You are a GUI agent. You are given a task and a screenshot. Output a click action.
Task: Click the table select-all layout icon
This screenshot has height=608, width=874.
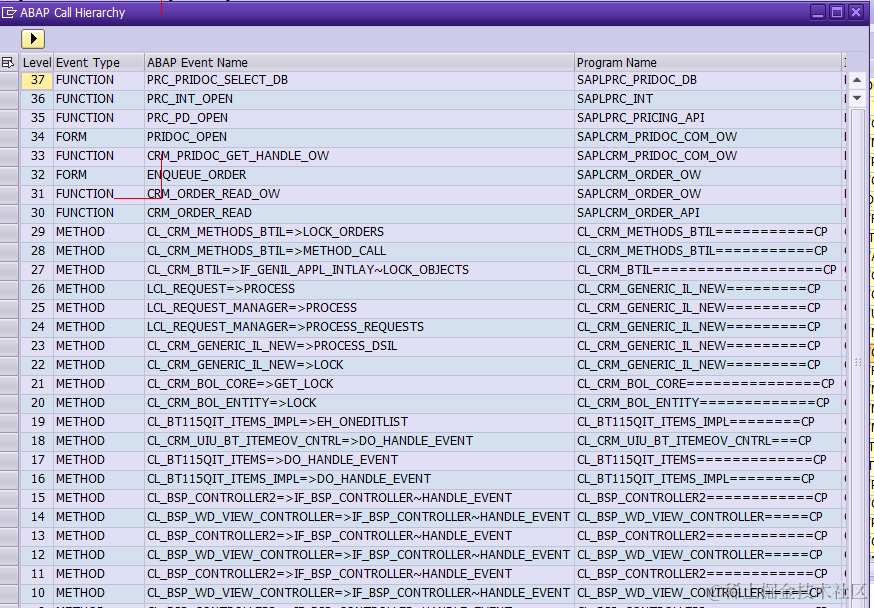point(8,62)
